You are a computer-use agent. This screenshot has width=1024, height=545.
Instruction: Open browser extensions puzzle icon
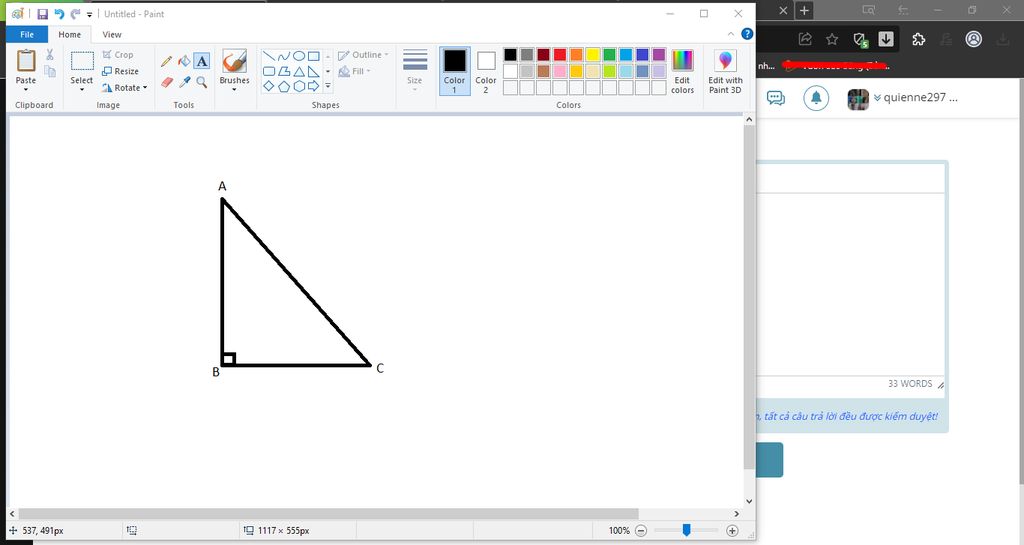[x=919, y=39]
